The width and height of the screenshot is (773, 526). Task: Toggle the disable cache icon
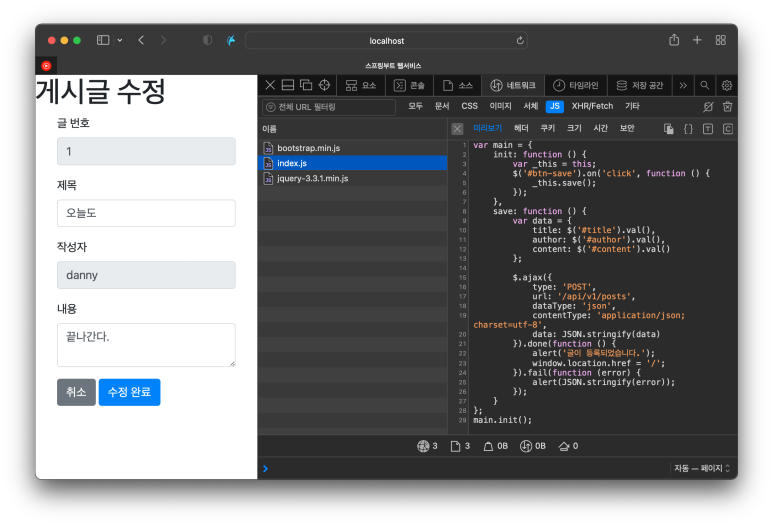(x=708, y=106)
